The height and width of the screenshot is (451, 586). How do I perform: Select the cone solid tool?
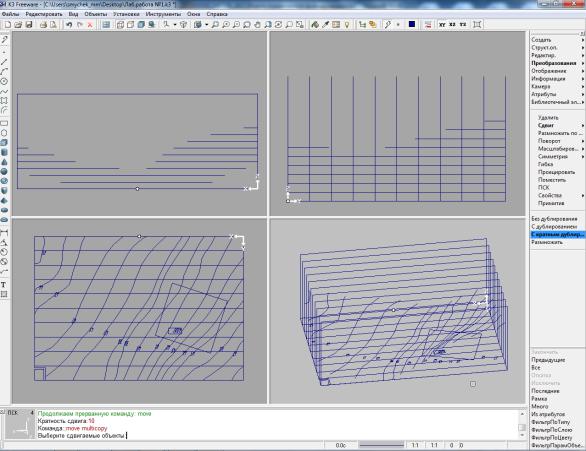click(4, 162)
